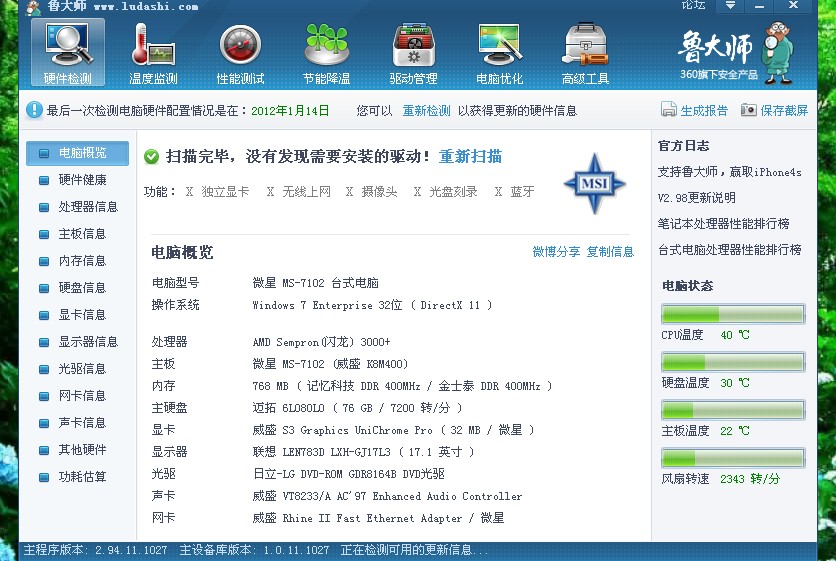Viewport: 836px width, 561px height.
Task: Open the 性能测试 performance test
Action: click(x=240, y=53)
